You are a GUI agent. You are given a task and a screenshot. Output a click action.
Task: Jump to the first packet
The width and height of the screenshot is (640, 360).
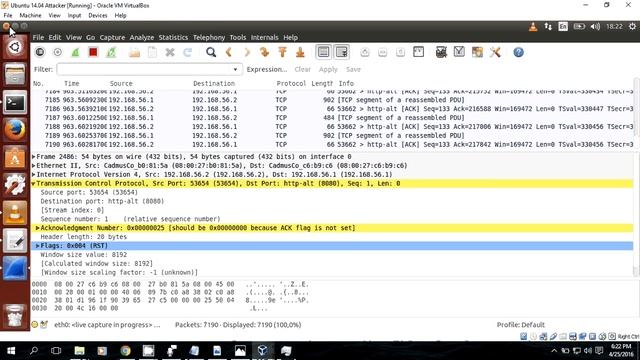282,52
